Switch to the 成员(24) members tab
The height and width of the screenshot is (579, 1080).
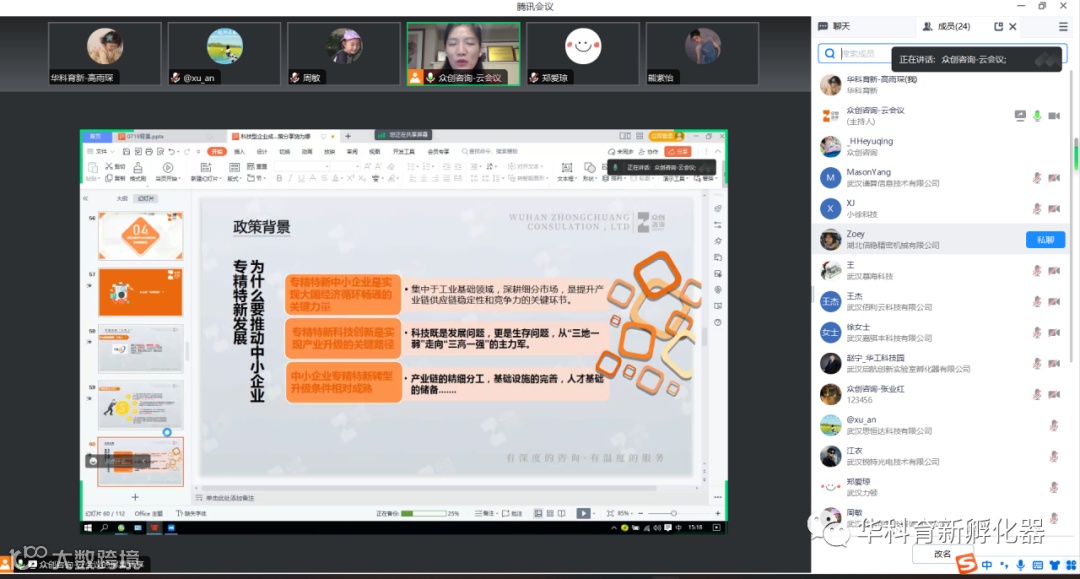point(946,26)
